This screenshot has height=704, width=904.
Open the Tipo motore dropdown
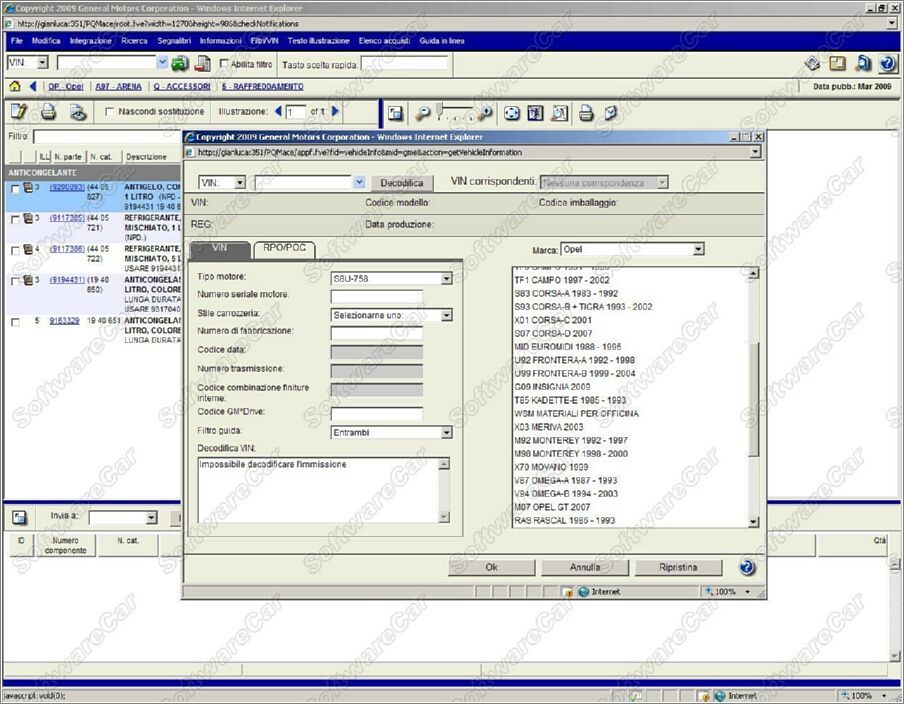coord(446,279)
